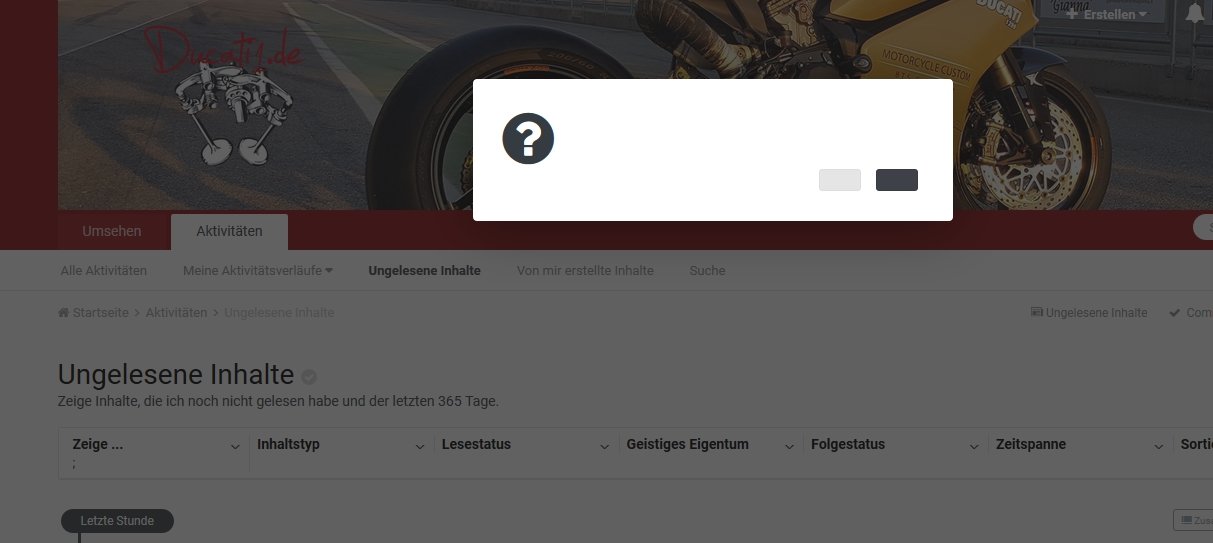Switch to the Umsehen tab
Viewport: 1213px width, 543px height.
[112, 231]
